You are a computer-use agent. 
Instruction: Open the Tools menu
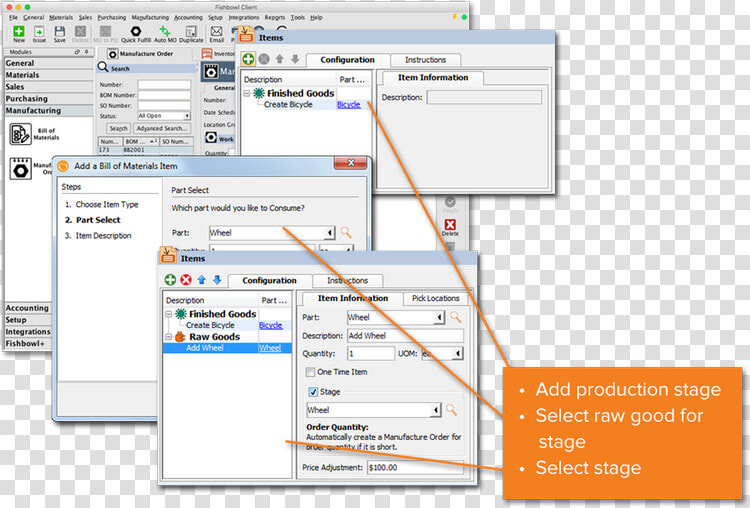coord(298,17)
